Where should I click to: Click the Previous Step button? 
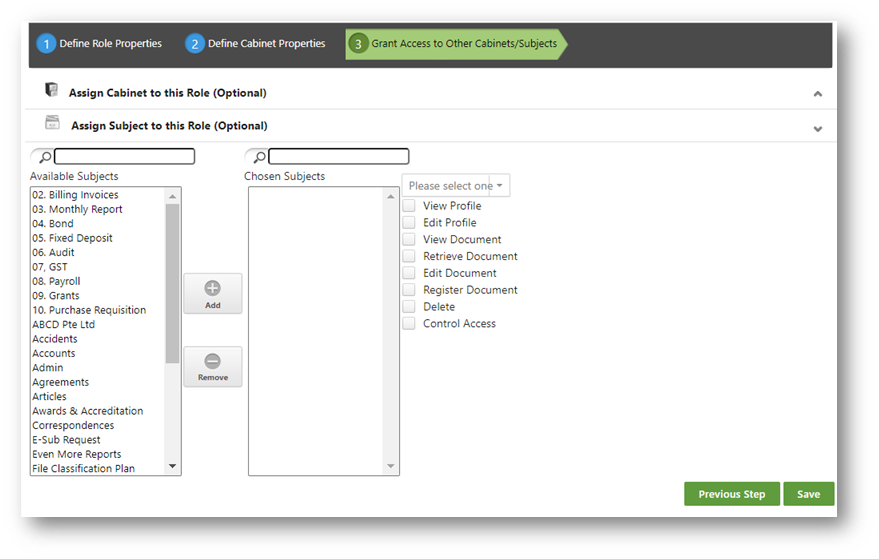point(732,494)
